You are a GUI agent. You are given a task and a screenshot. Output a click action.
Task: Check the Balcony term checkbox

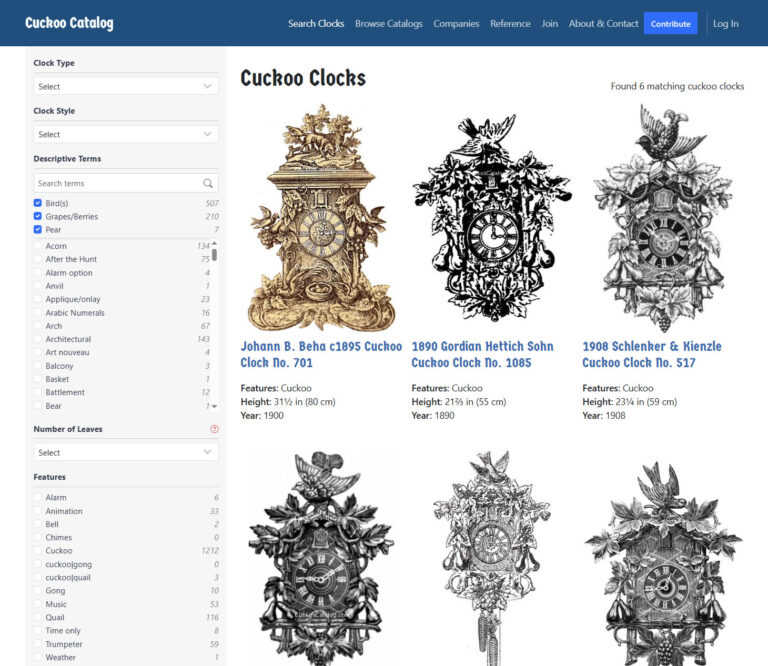(38, 366)
